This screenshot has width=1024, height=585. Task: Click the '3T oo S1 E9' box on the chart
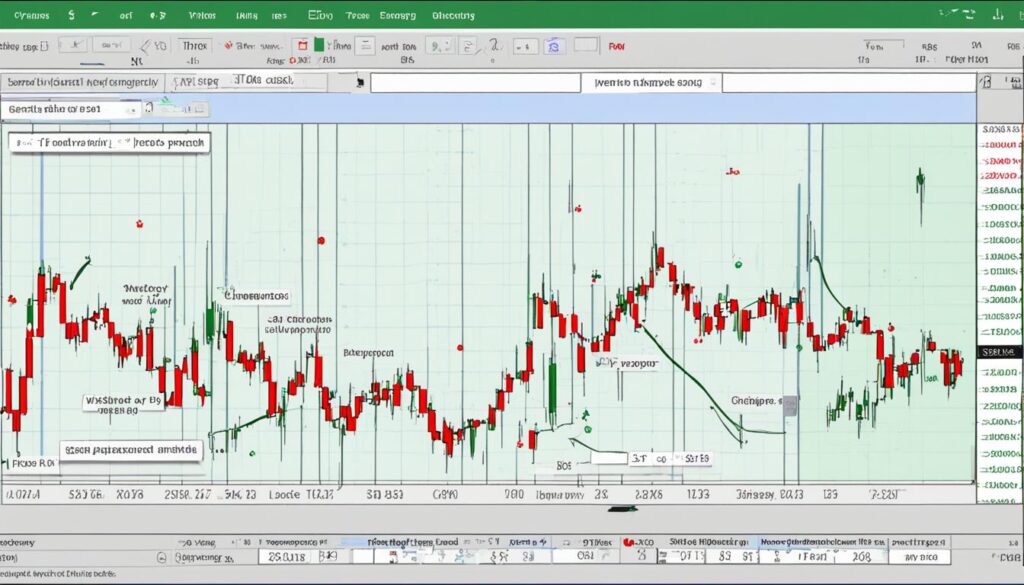[x=670, y=458]
